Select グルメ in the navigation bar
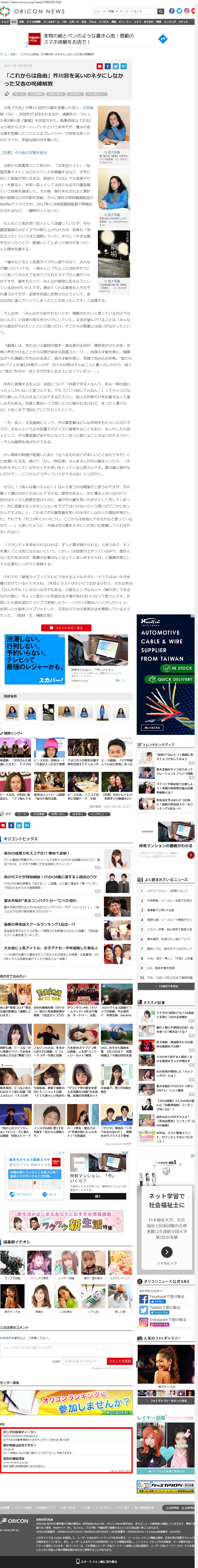The height and width of the screenshot is (1568, 198). (x=93, y=22)
